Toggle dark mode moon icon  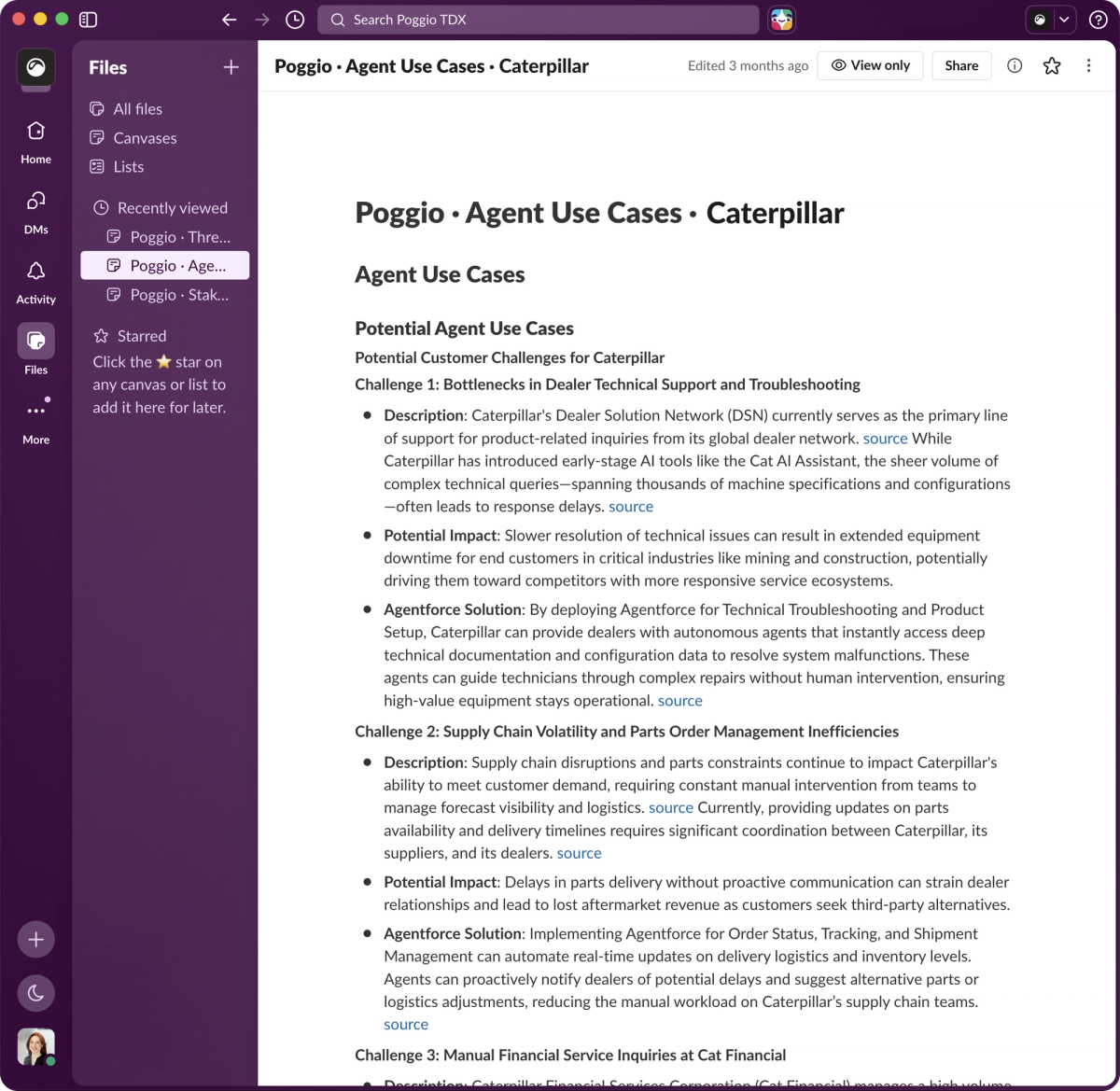pyautogui.click(x=35, y=993)
